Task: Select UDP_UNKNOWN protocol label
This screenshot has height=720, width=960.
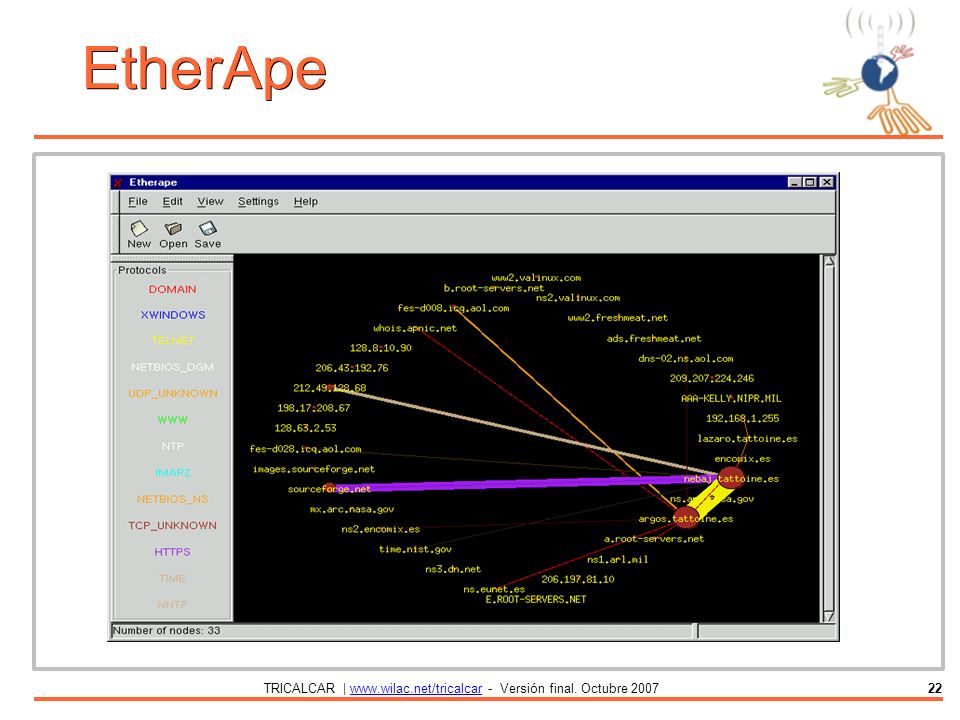Action: pyautogui.click(x=173, y=393)
